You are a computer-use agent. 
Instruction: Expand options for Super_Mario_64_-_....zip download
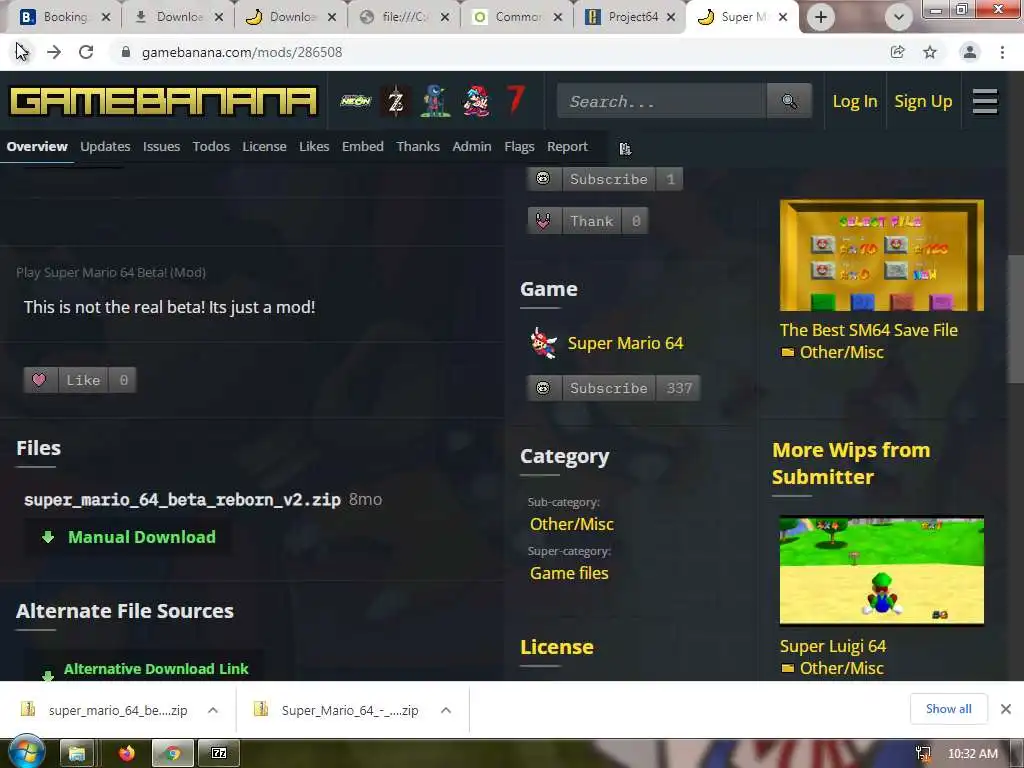click(x=446, y=710)
